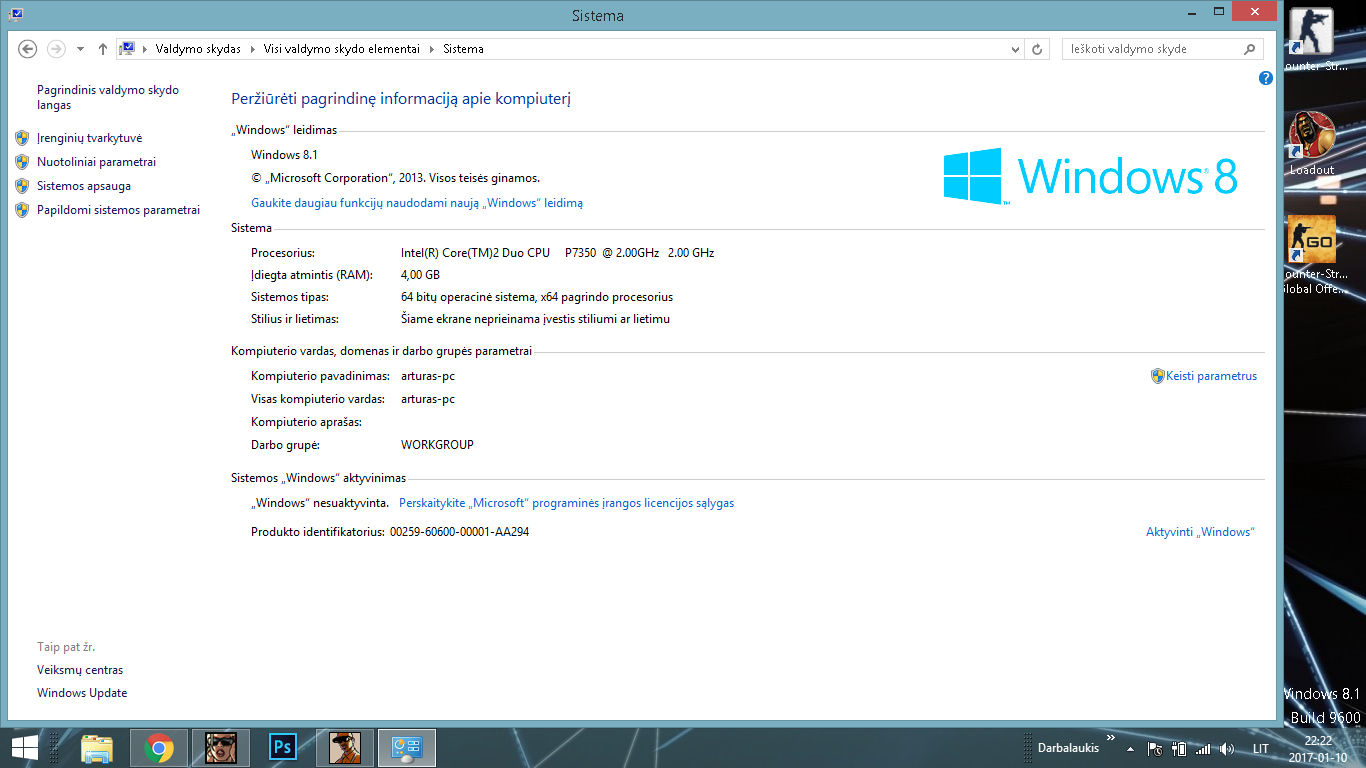The width and height of the screenshot is (1366, 768).
Task: Open the Windows Start button
Action: [24, 747]
